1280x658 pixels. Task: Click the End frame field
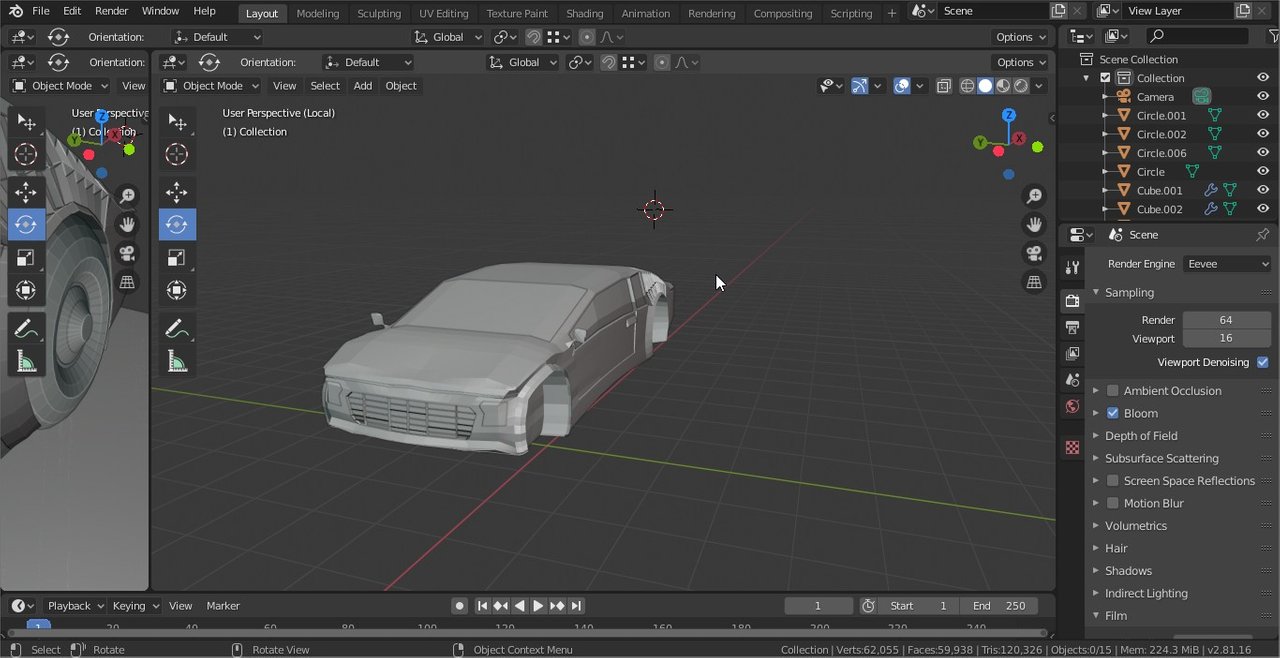[x=999, y=606]
